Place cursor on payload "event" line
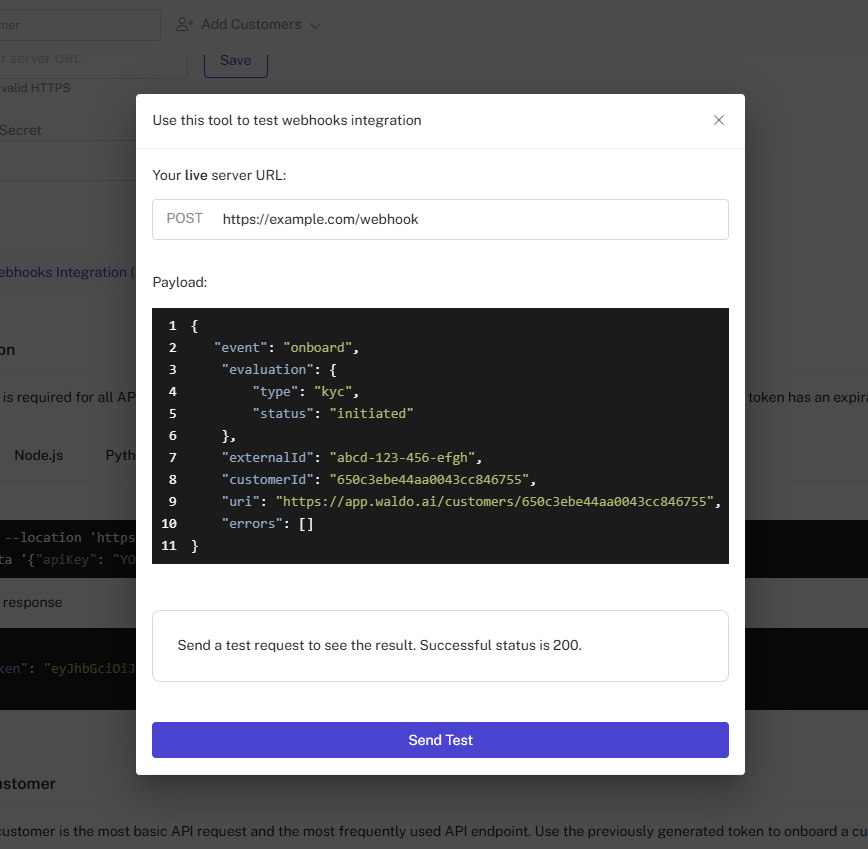 click(x=286, y=348)
